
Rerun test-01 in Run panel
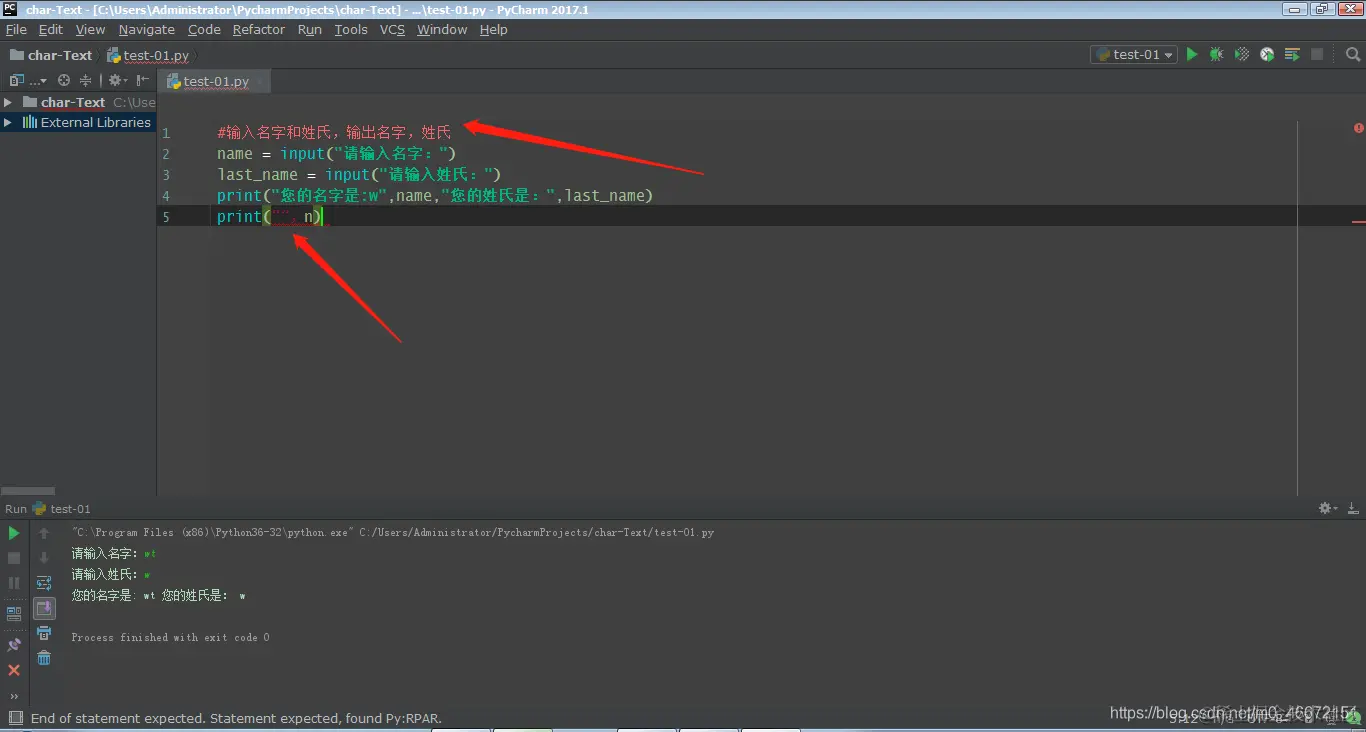14,534
